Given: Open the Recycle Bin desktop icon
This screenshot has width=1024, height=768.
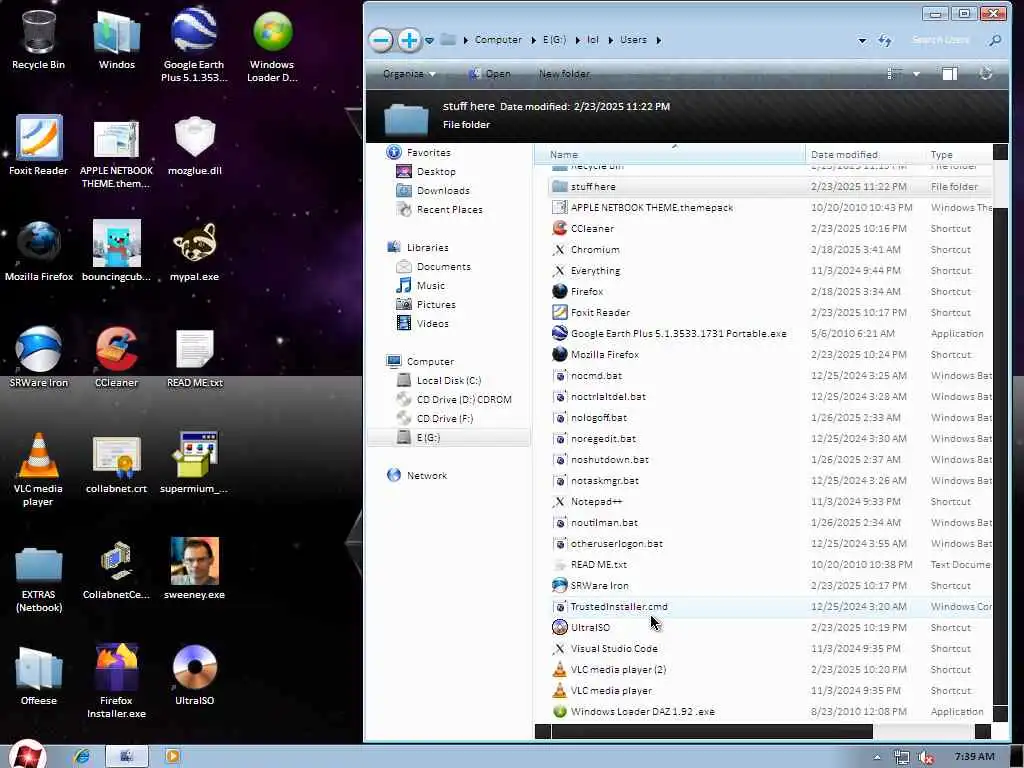Looking at the screenshot, I should (x=38, y=39).
